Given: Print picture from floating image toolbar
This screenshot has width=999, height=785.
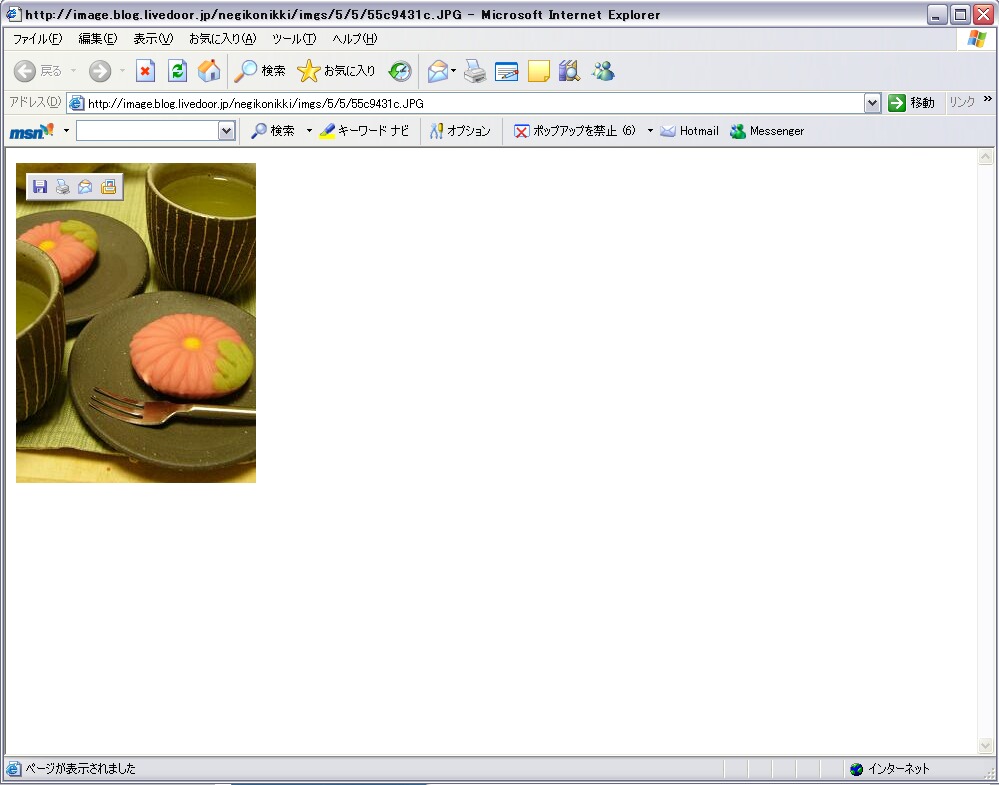Looking at the screenshot, I should pos(62,187).
